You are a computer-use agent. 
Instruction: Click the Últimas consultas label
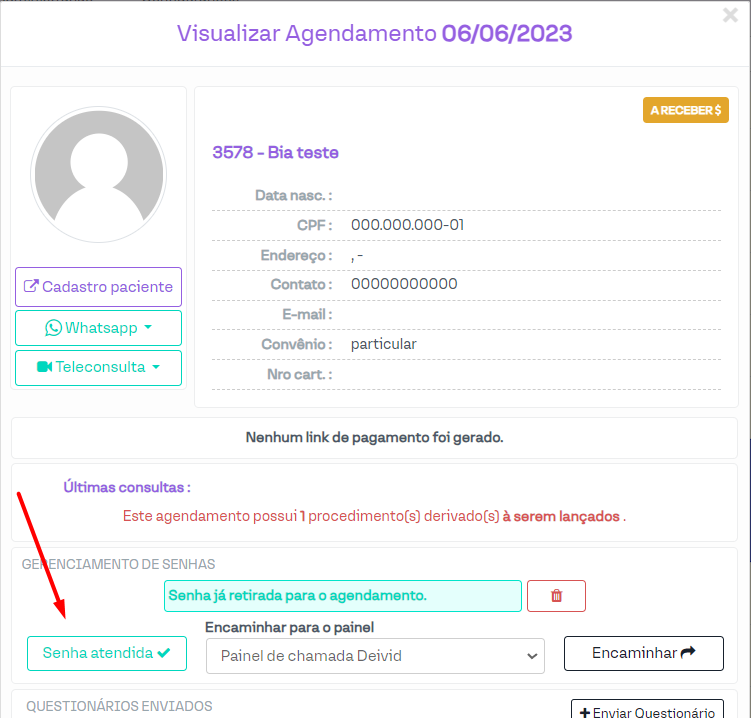pos(126,488)
